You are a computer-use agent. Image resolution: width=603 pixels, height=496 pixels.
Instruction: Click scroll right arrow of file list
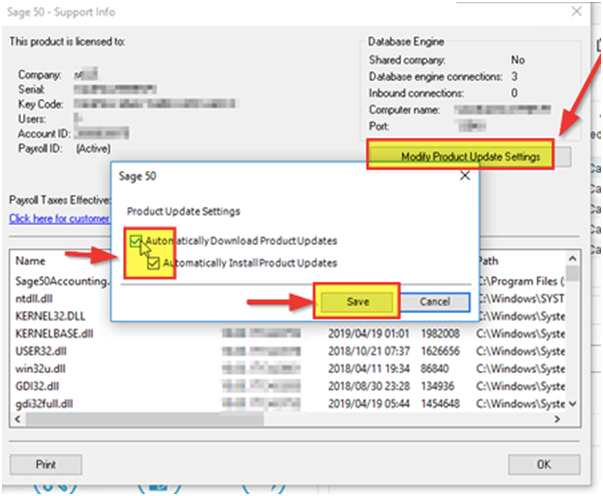coord(557,419)
